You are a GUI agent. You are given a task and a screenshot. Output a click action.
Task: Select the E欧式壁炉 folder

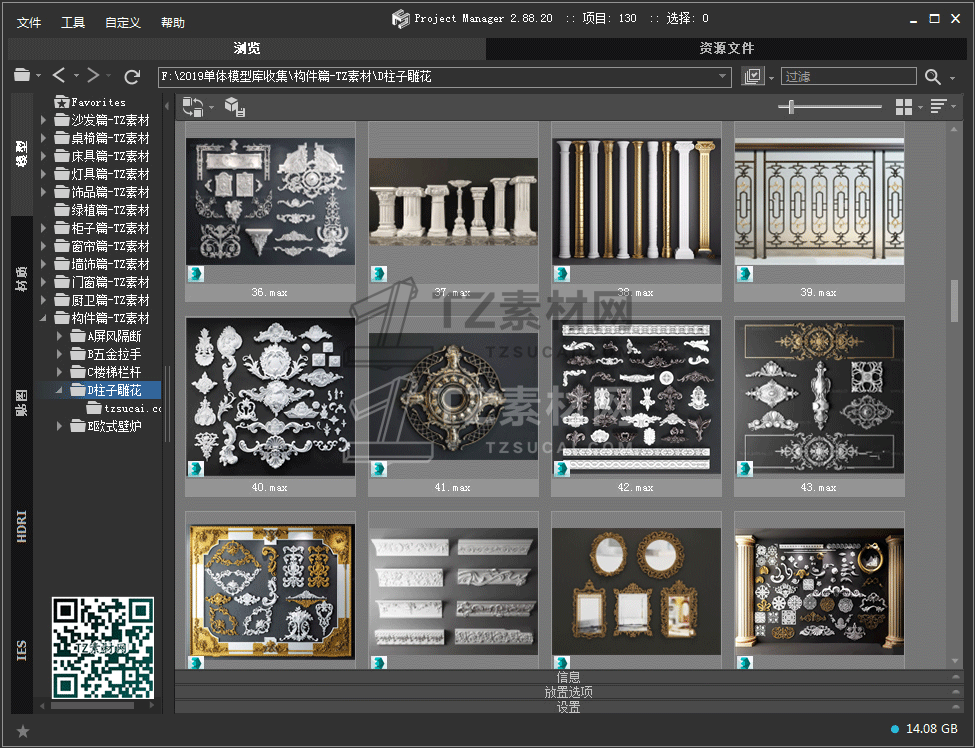pyautogui.click(x=114, y=426)
